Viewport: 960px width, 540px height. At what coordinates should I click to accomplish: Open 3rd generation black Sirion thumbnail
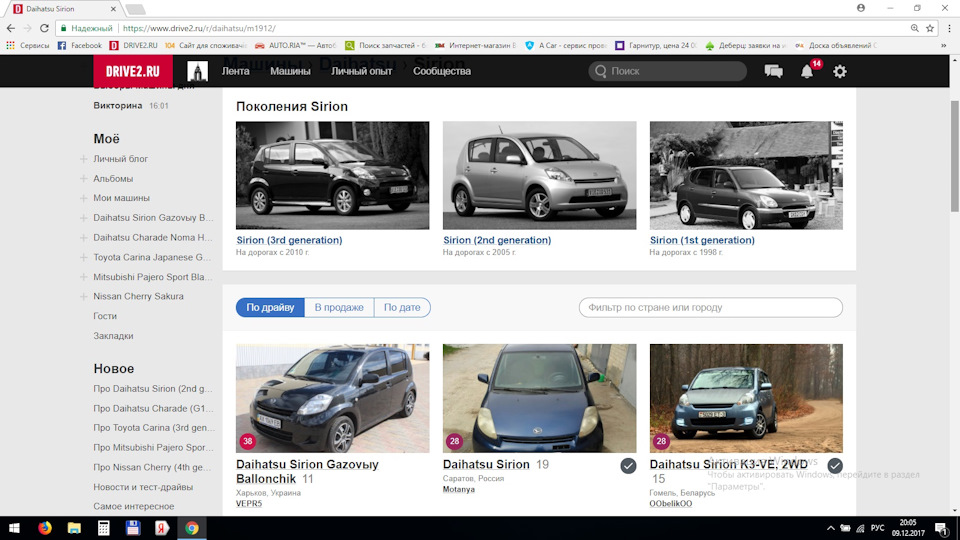[332, 175]
